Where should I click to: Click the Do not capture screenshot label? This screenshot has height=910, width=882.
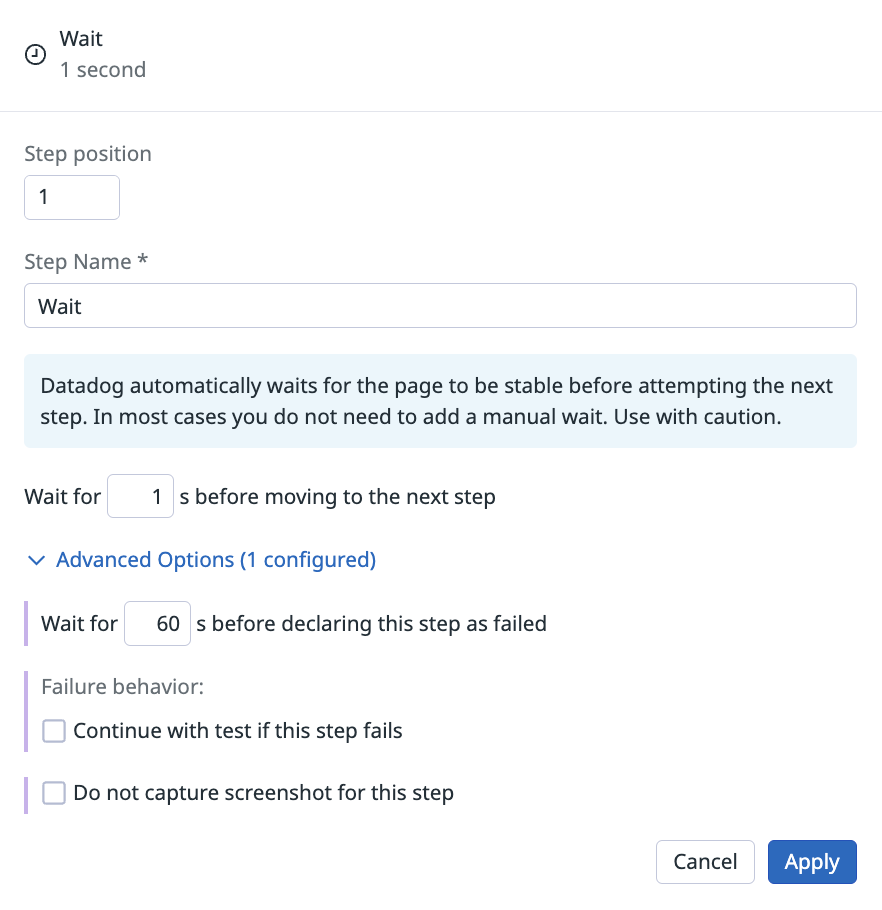point(263,793)
